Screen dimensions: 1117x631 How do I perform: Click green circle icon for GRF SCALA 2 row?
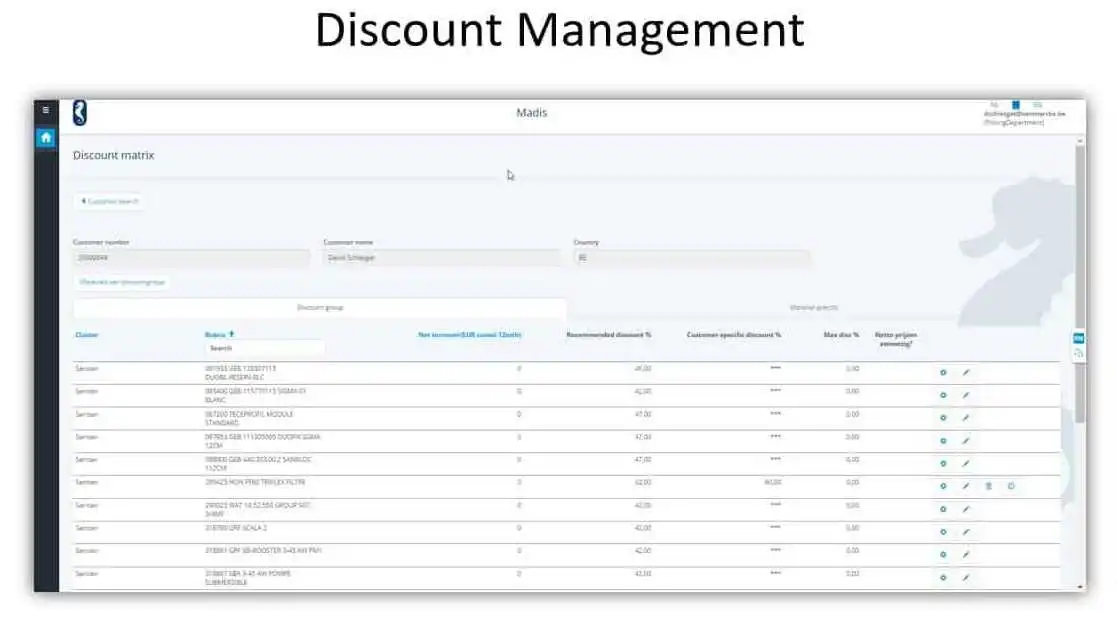[943, 532]
